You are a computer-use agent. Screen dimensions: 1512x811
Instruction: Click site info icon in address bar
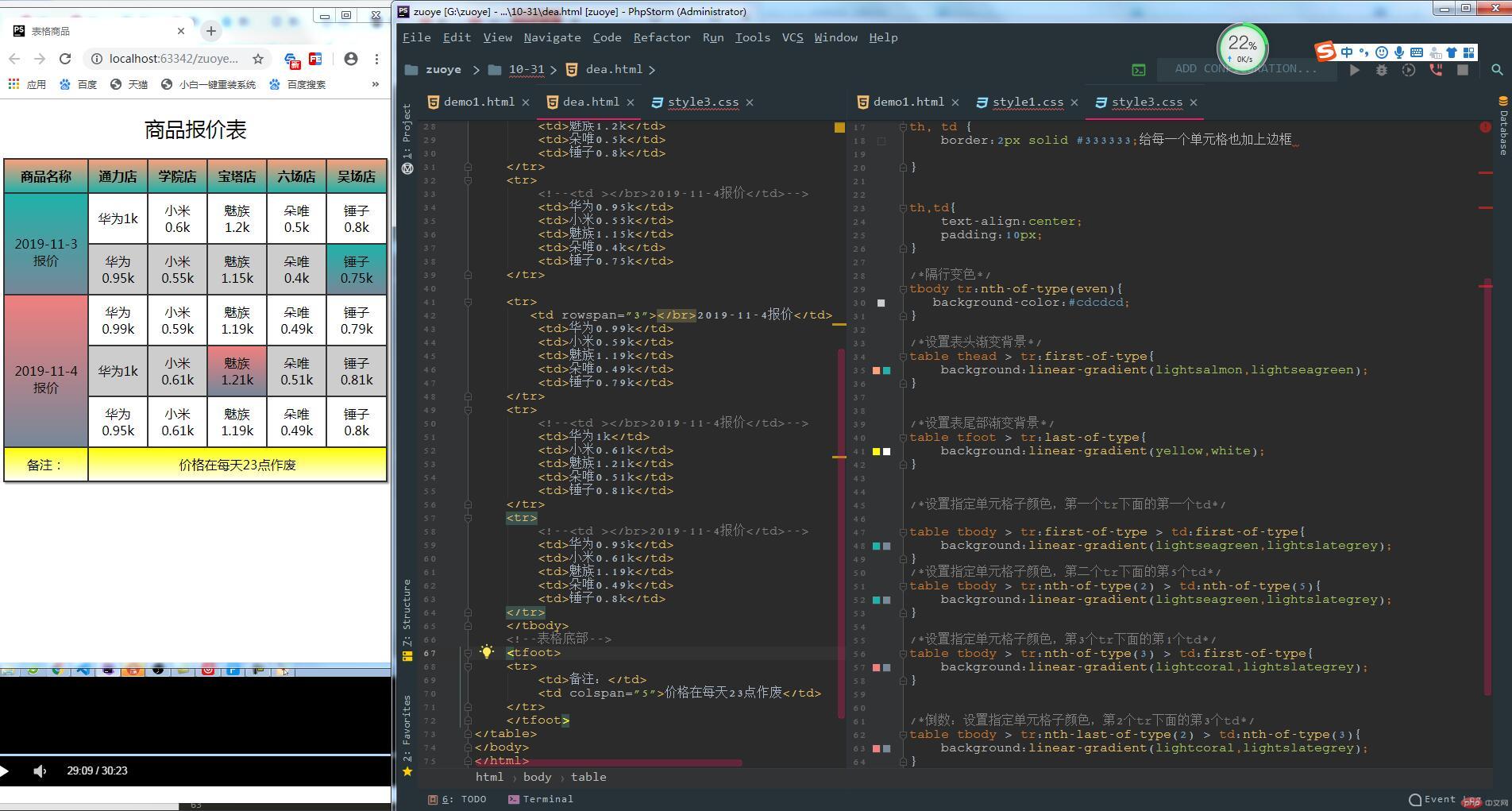96,59
